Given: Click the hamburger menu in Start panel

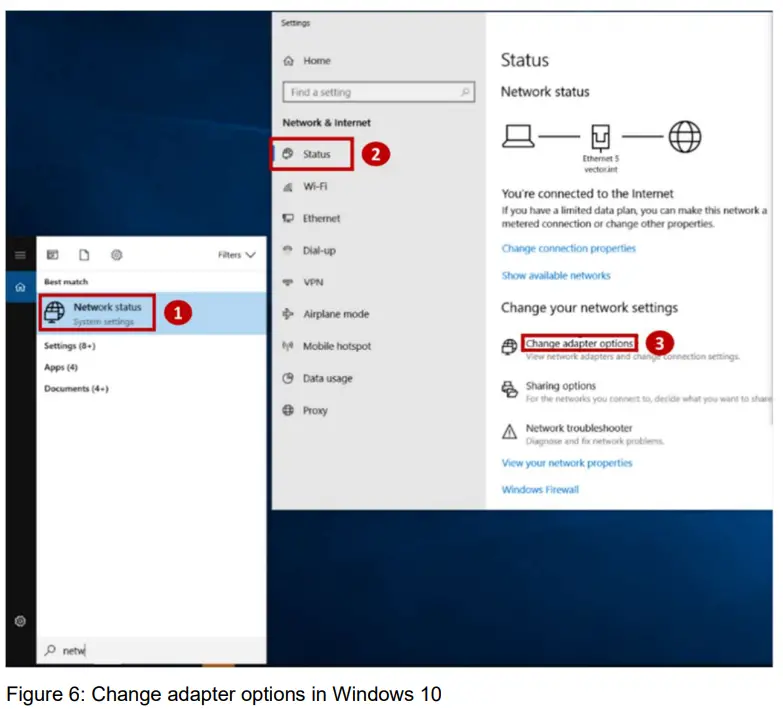Looking at the screenshot, I should (20, 255).
